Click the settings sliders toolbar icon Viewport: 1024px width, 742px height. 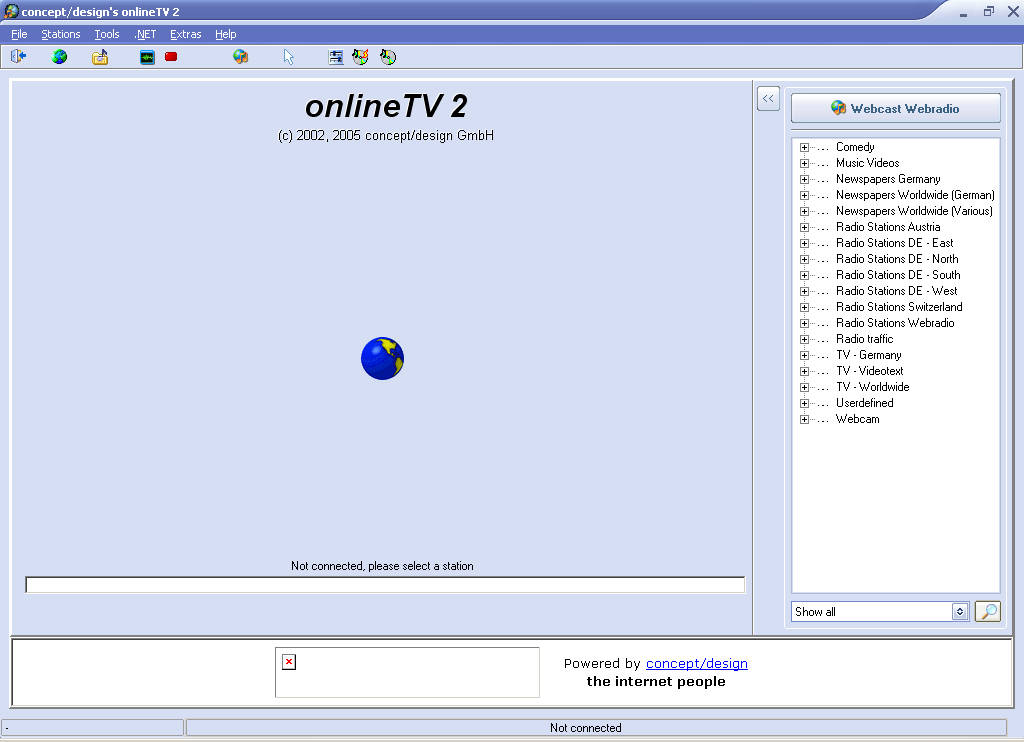click(x=336, y=57)
